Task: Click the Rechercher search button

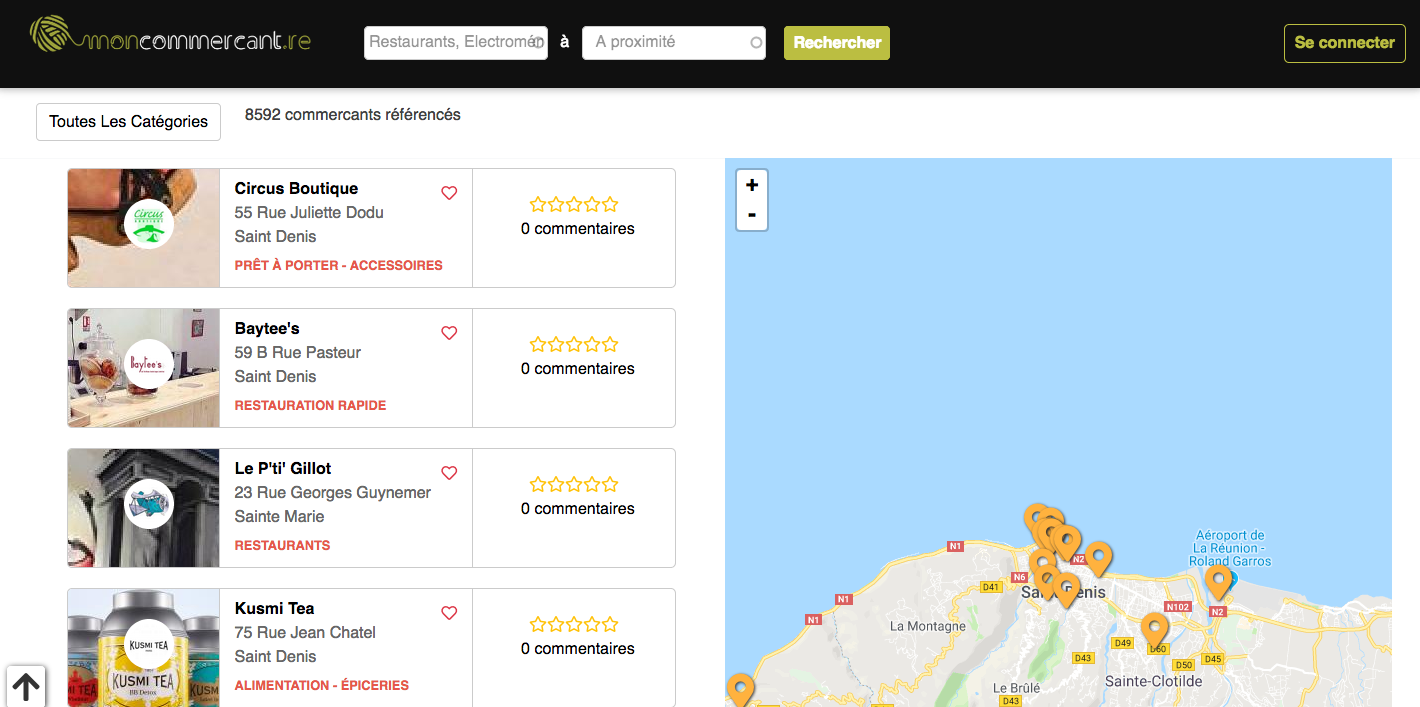Action: pos(837,43)
